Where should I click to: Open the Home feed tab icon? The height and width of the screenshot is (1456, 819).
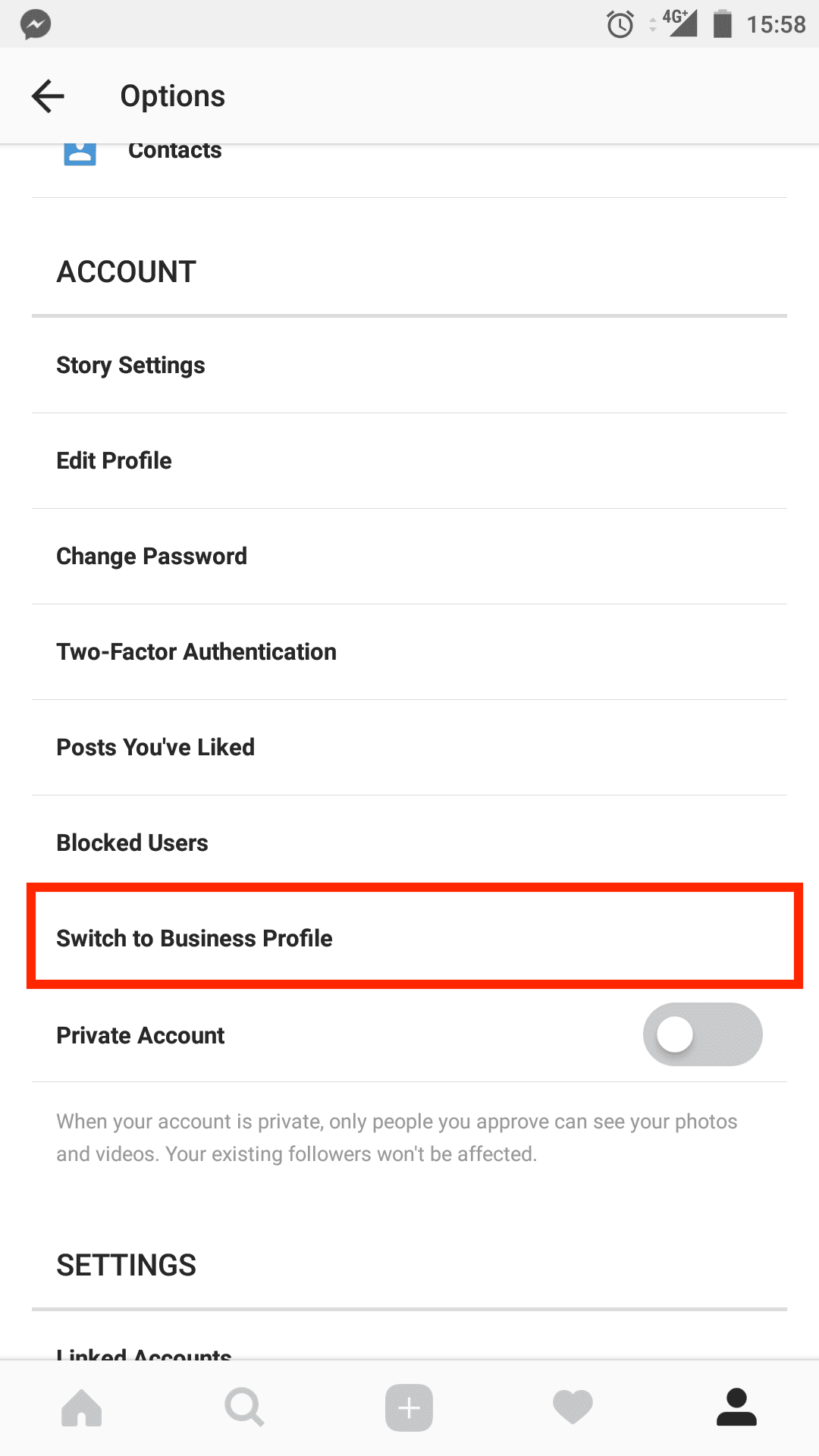(x=82, y=1408)
